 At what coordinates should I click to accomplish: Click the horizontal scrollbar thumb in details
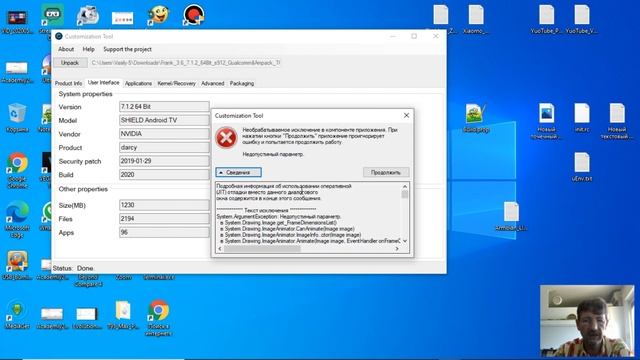pos(262,249)
